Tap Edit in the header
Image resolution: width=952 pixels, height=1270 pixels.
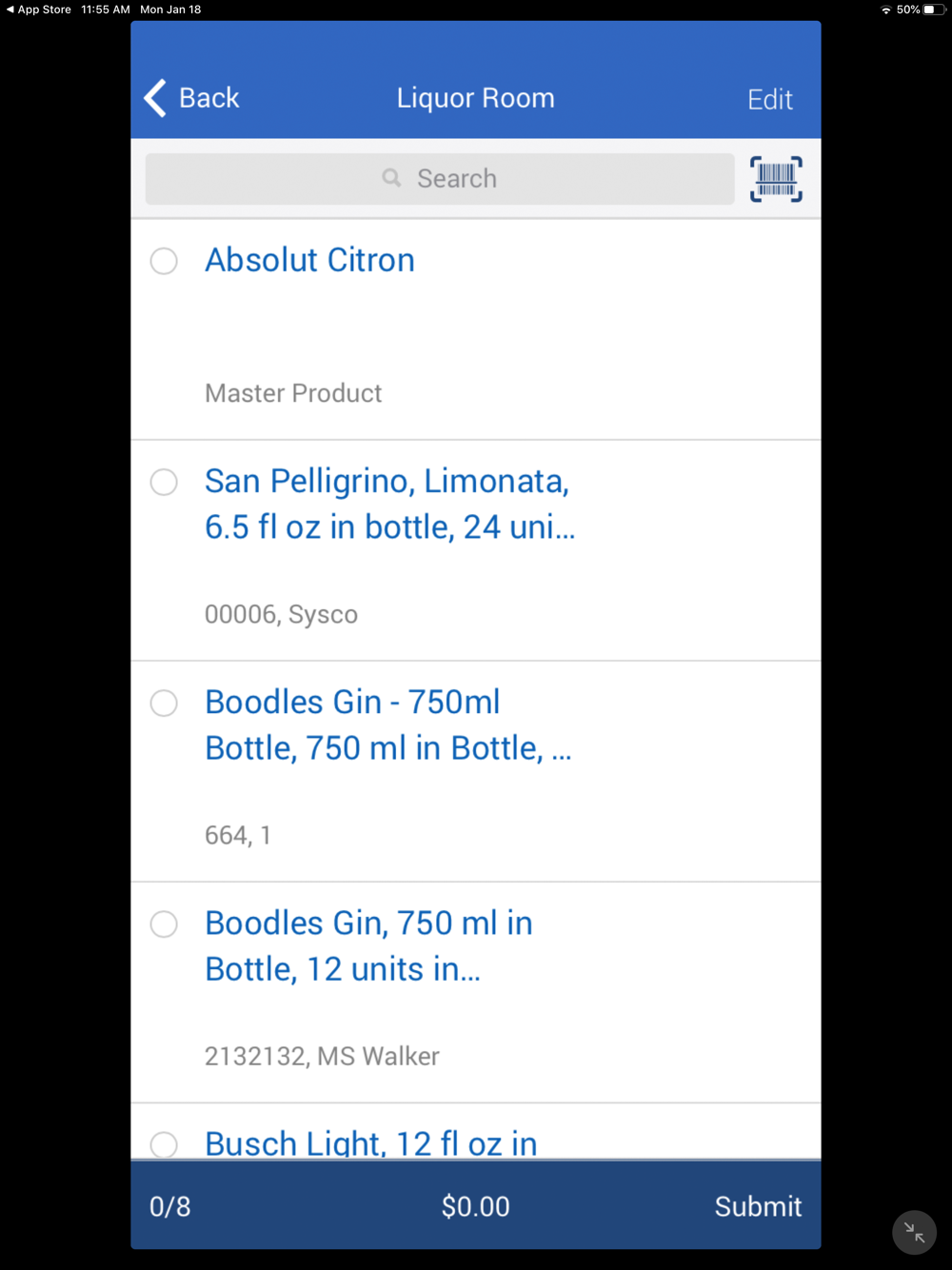tap(770, 99)
